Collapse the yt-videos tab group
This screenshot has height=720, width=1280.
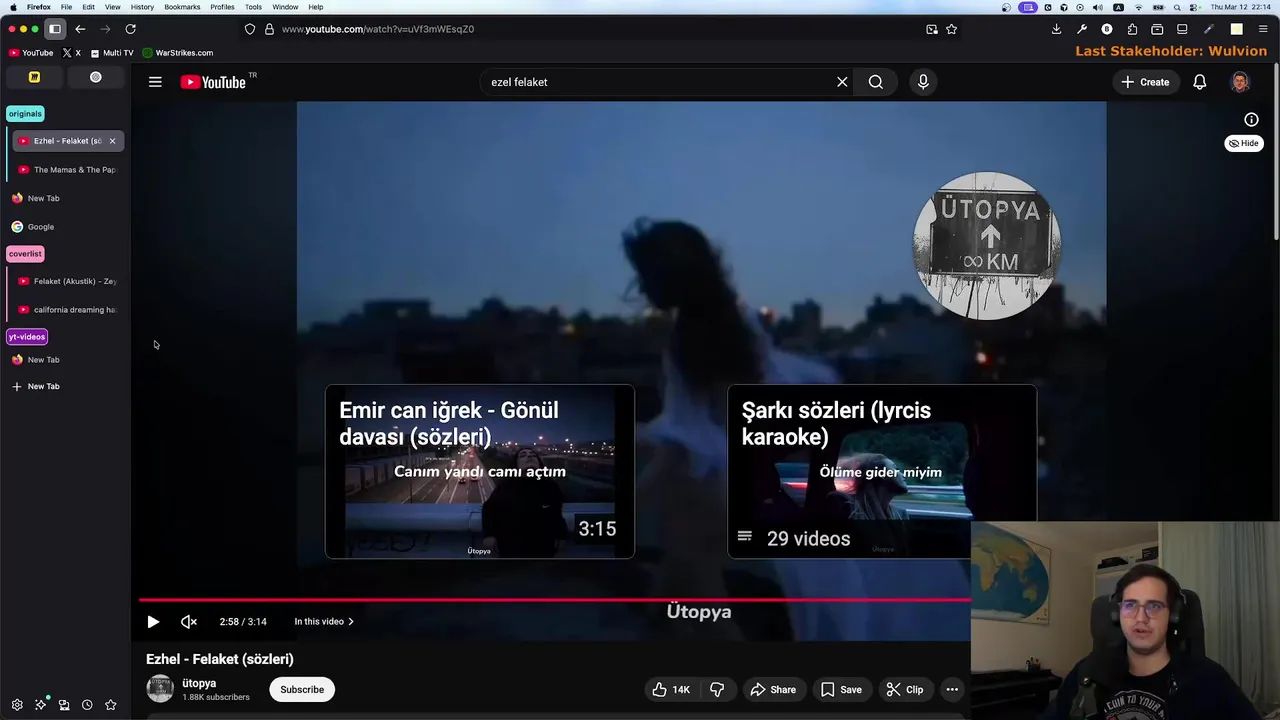(27, 336)
